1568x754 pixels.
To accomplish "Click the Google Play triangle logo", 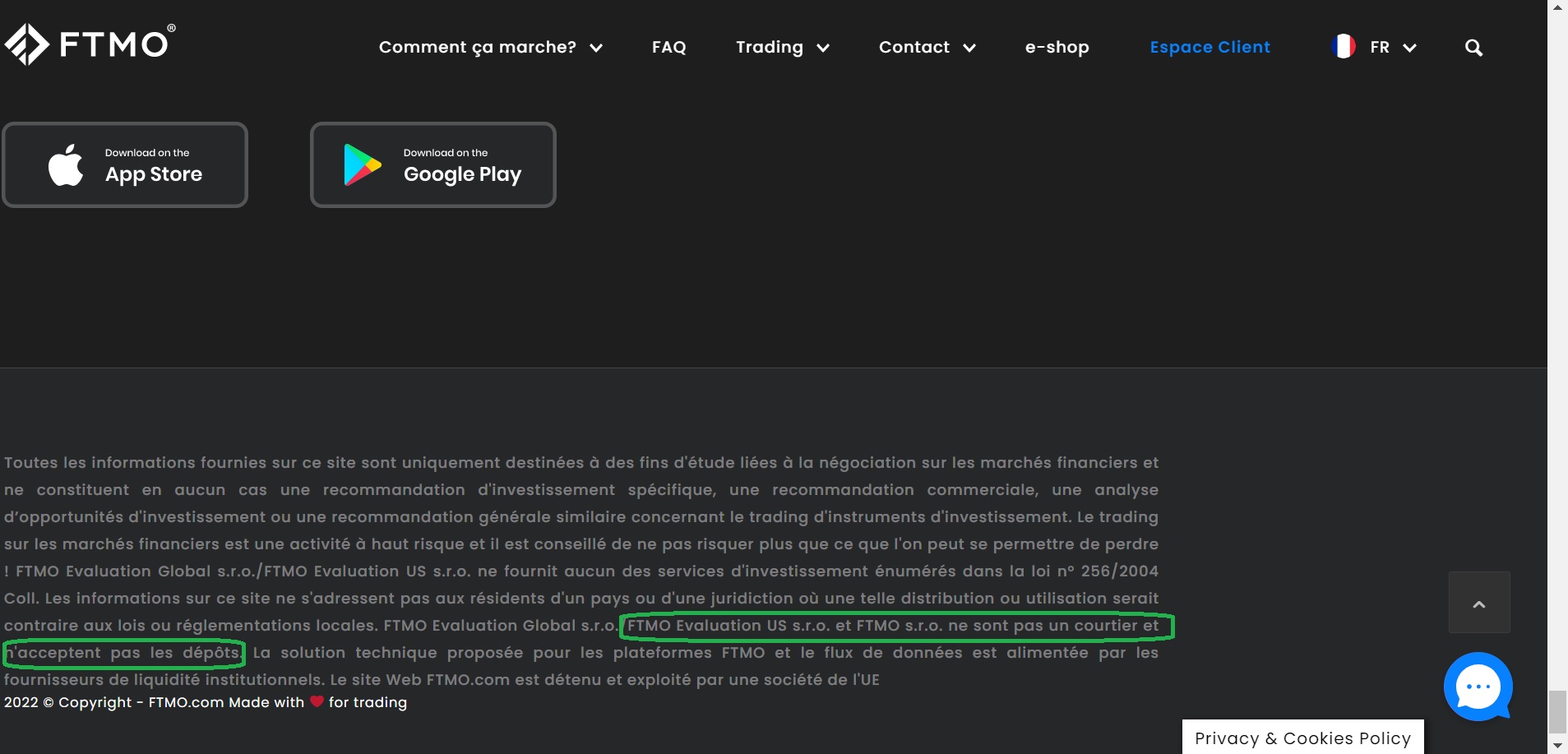I will (362, 165).
